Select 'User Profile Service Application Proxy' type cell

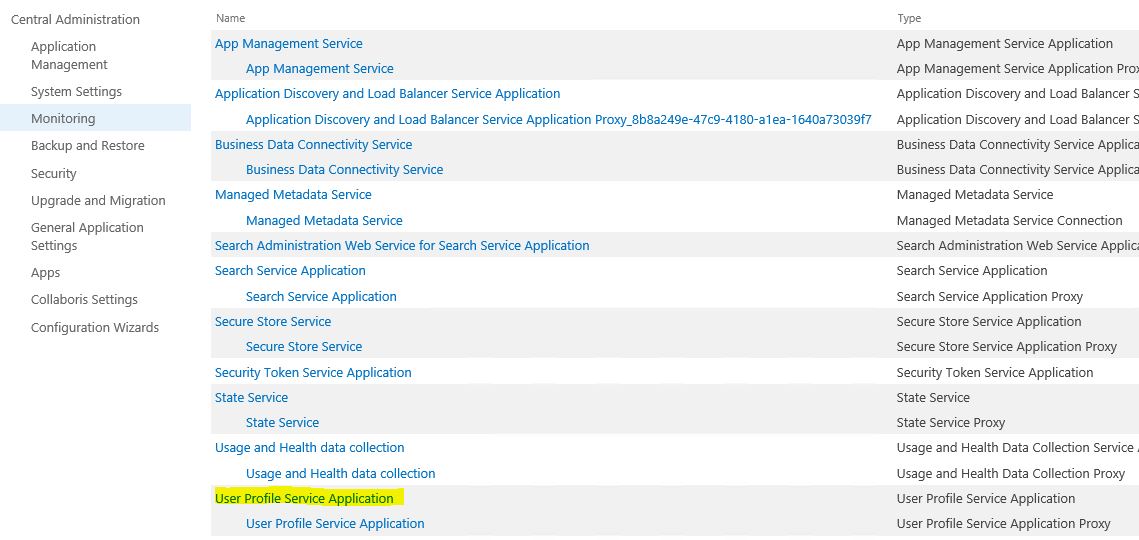point(1003,523)
